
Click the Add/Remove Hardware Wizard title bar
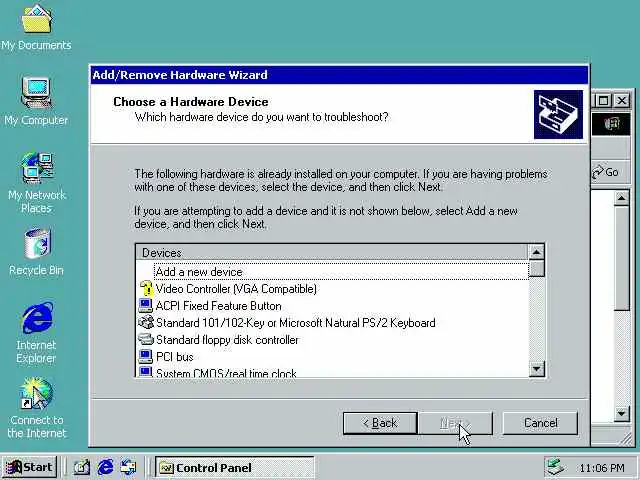(x=339, y=75)
